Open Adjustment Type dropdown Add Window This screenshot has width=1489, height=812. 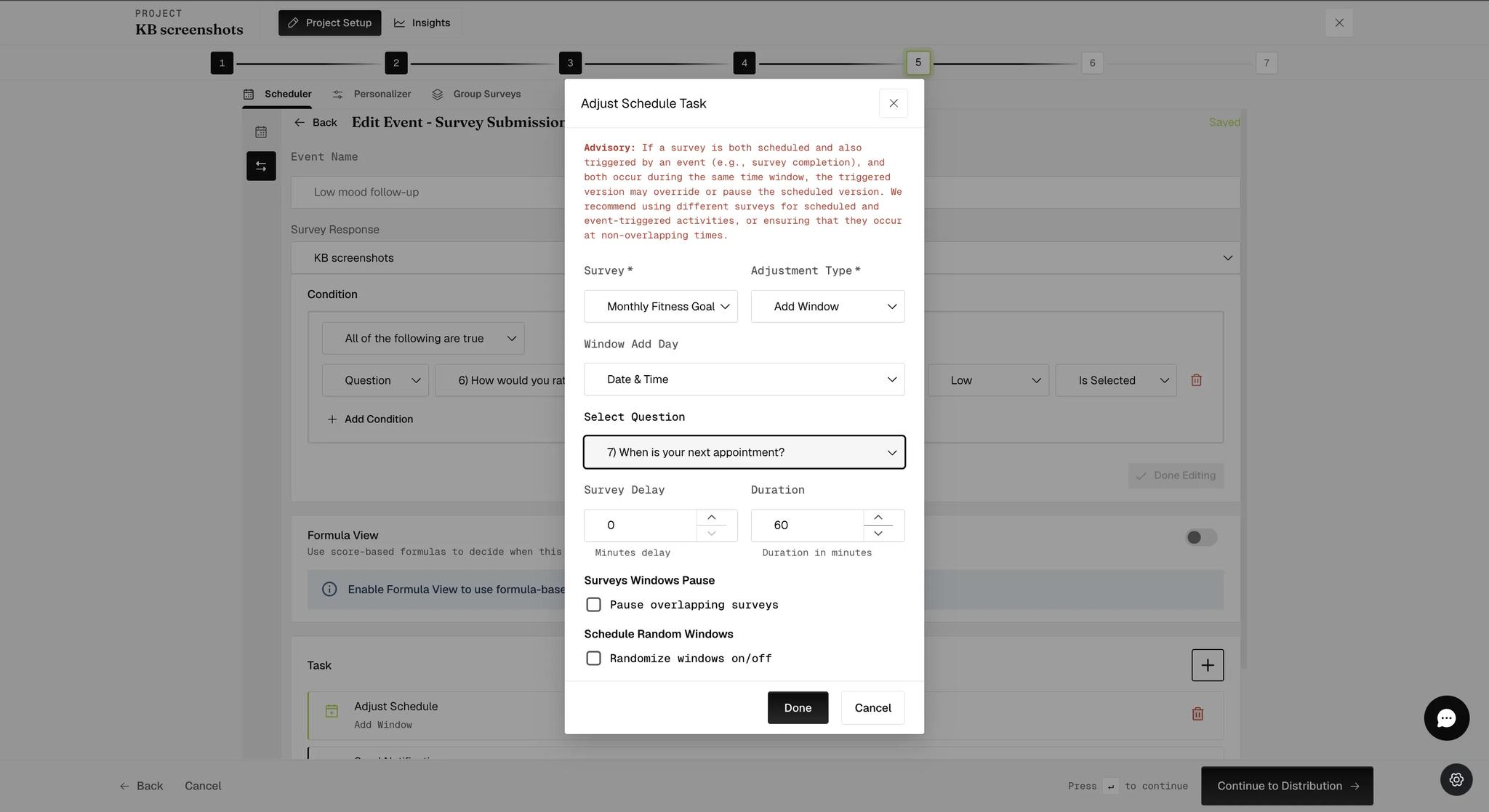pos(827,307)
